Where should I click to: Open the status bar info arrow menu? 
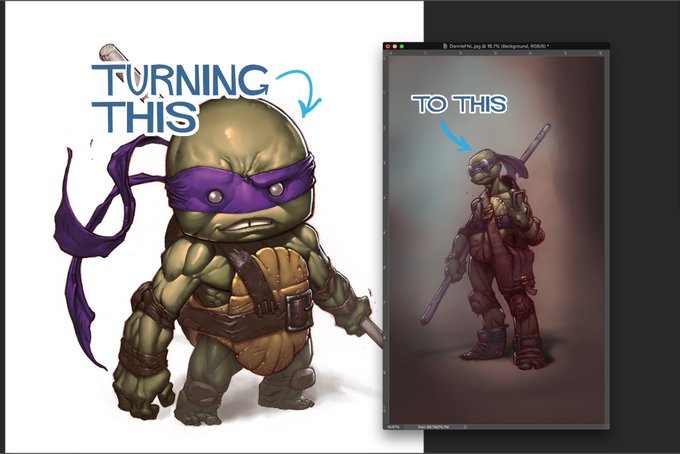point(465,427)
